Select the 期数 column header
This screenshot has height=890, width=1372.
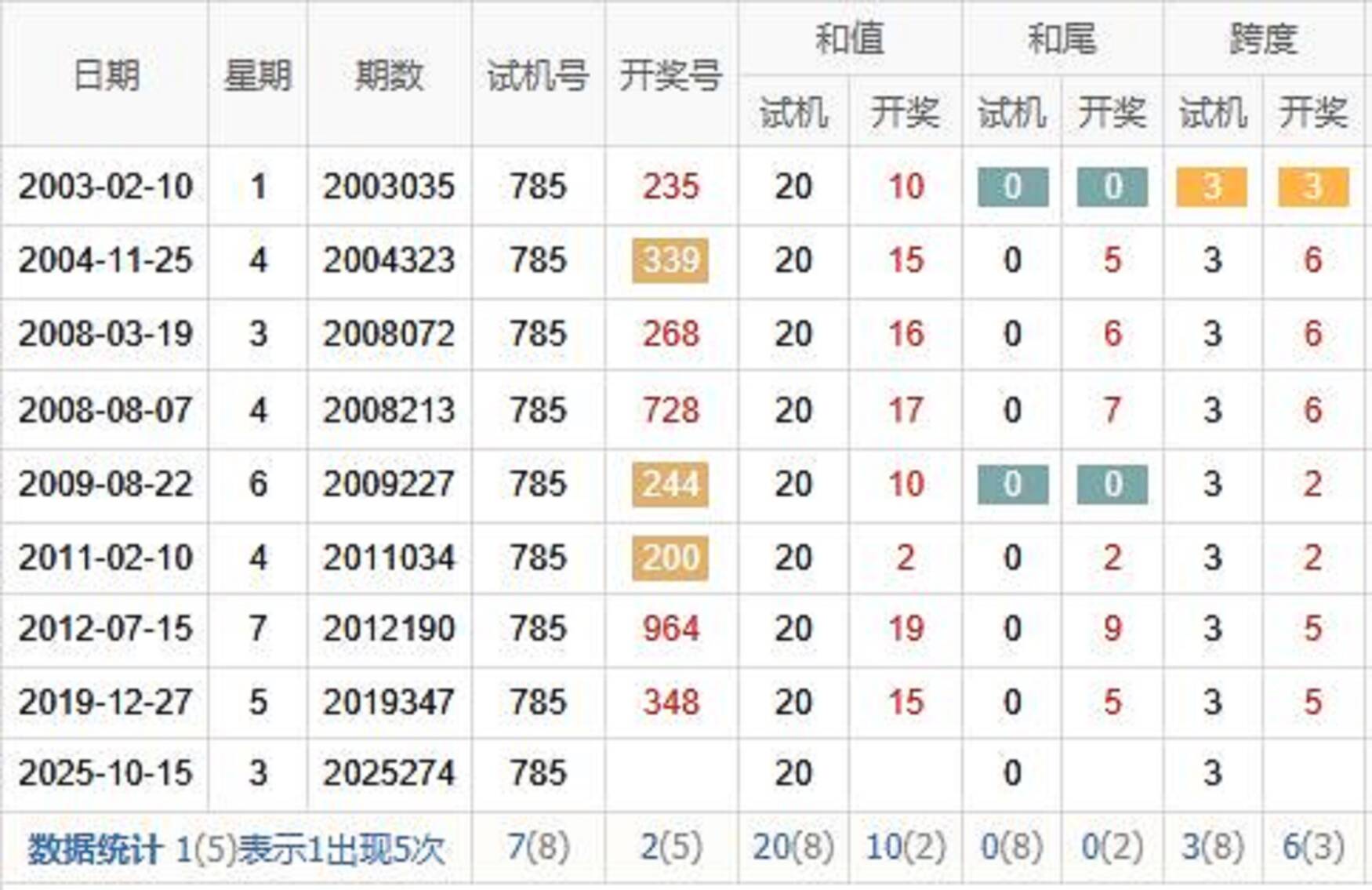tap(389, 75)
